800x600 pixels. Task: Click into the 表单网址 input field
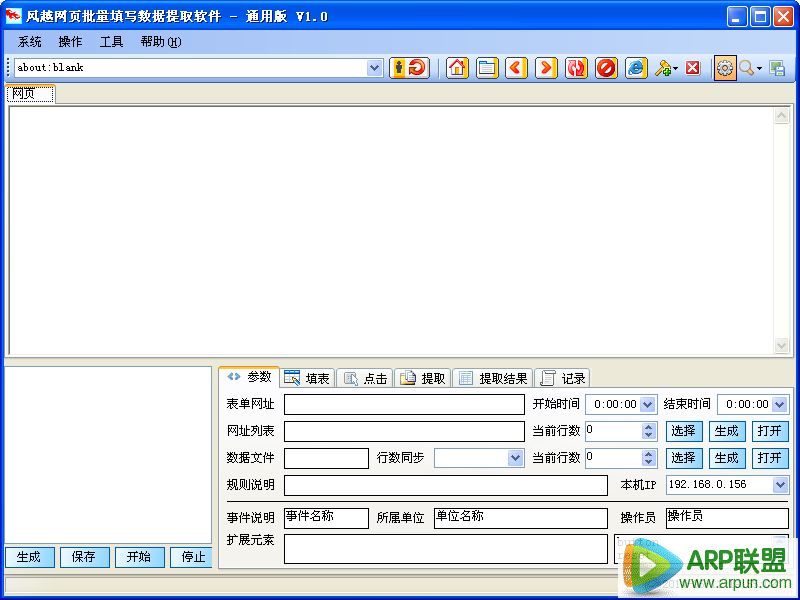click(404, 405)
